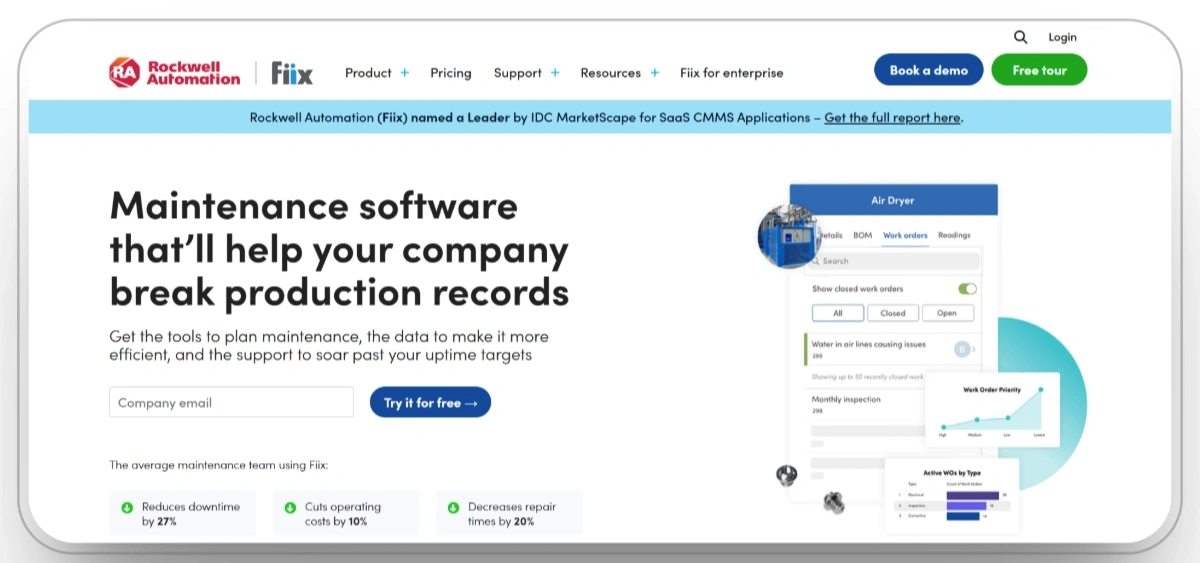
Task: Switch to the Work orders tab
Action: point(905,235)
